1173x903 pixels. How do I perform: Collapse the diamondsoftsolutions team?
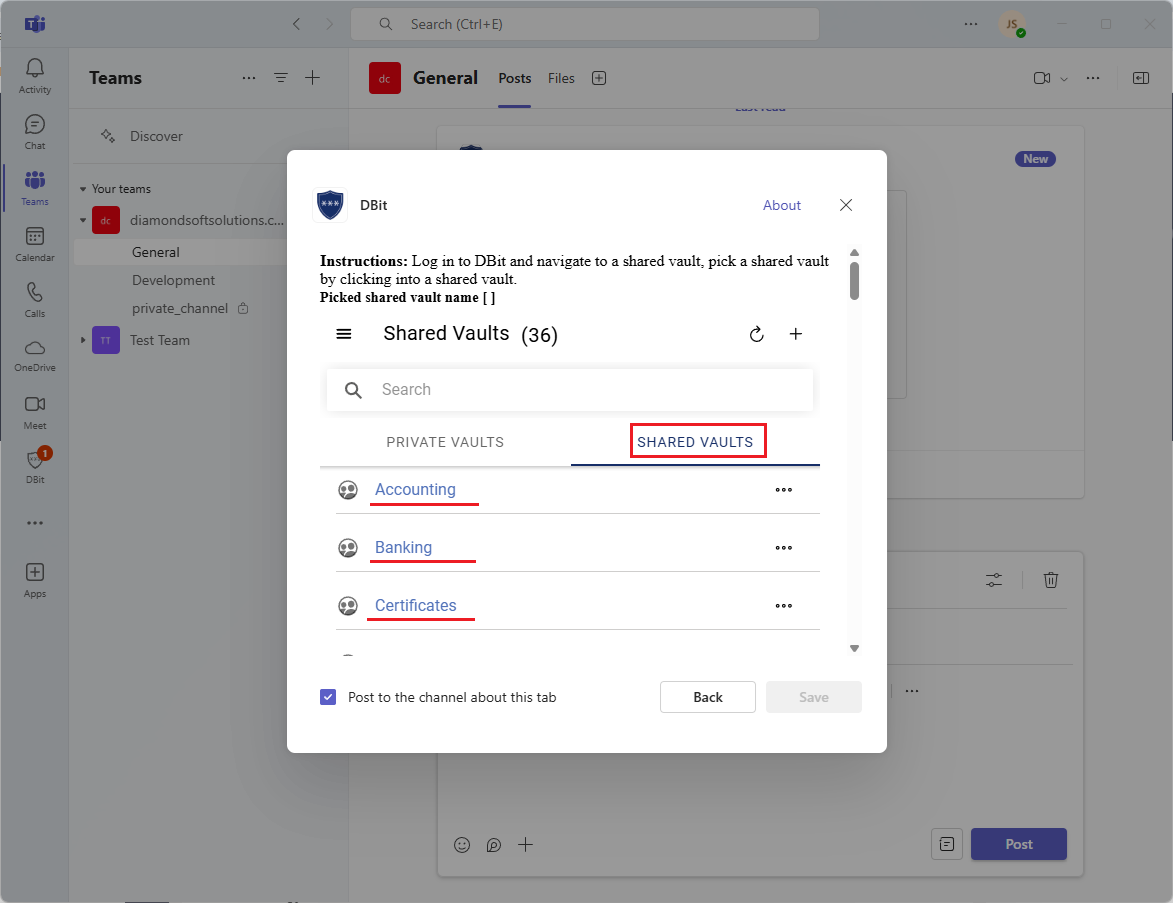coord(83,221)
